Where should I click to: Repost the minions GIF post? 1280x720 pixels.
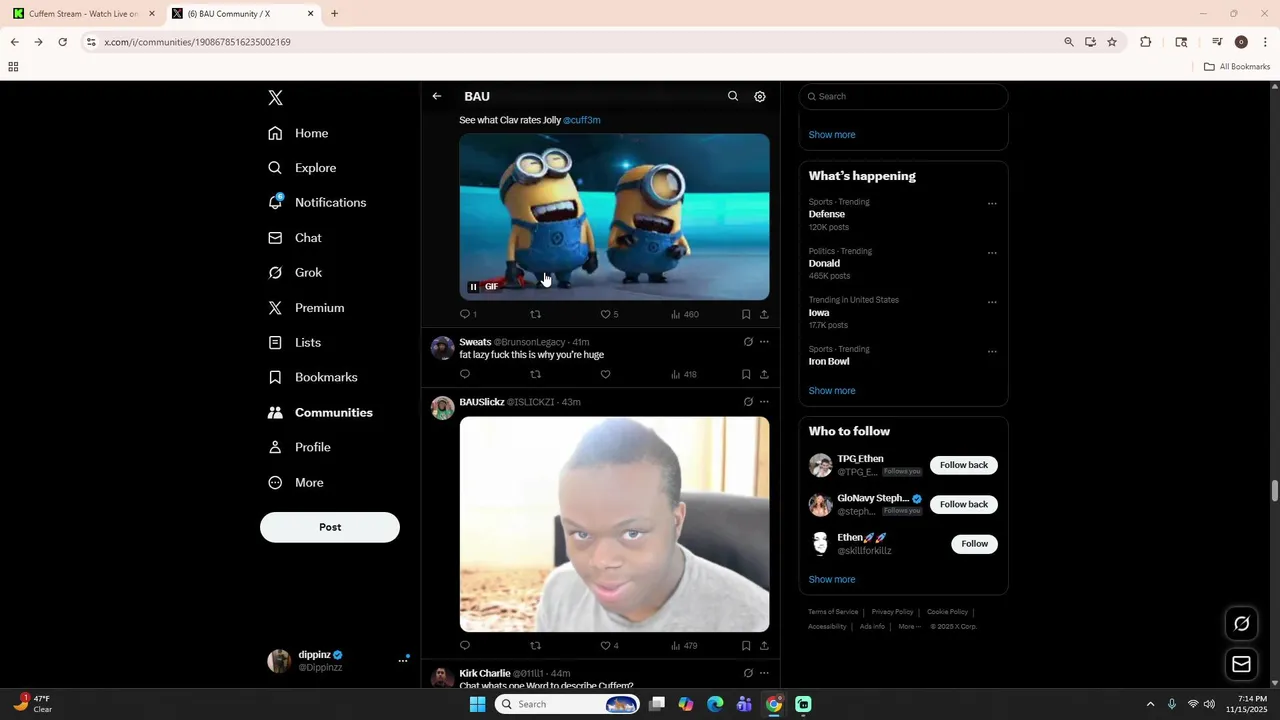coord(535,314)
